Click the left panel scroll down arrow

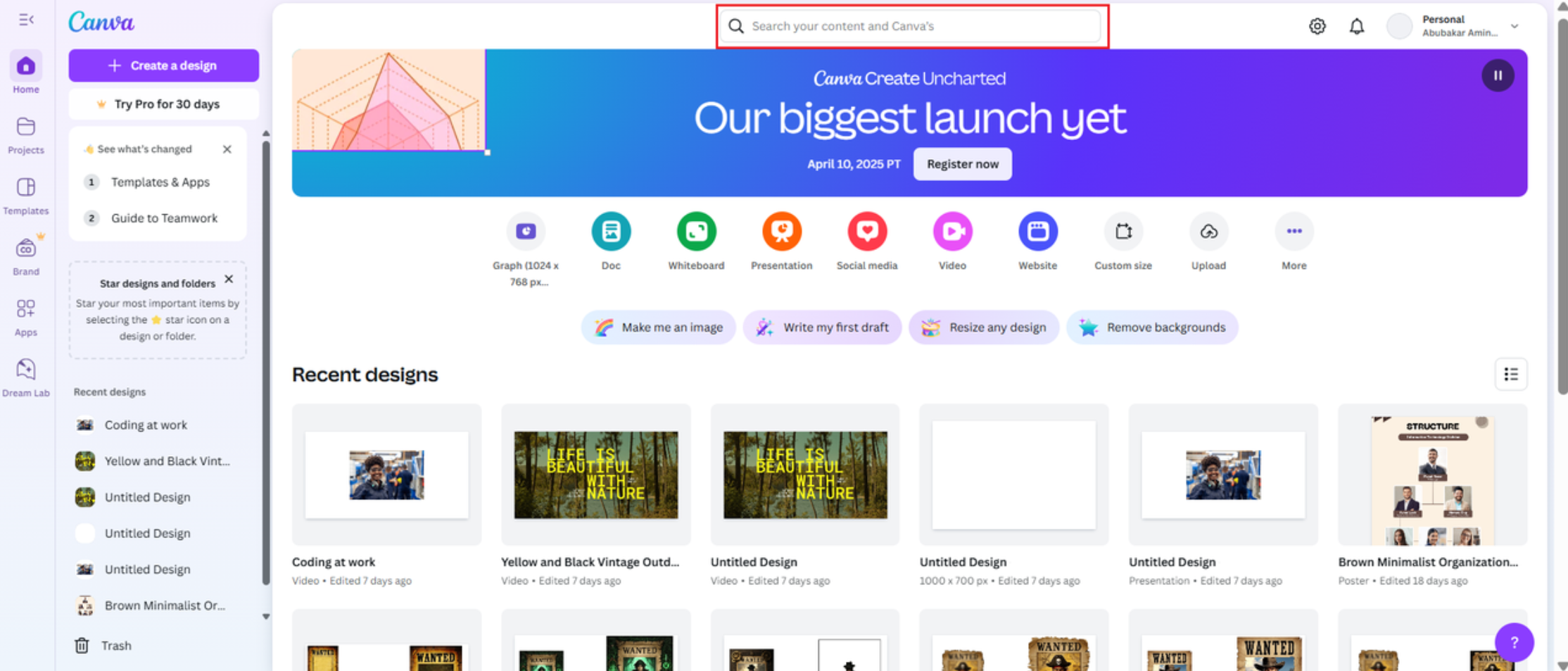click(x=266, y=617)
